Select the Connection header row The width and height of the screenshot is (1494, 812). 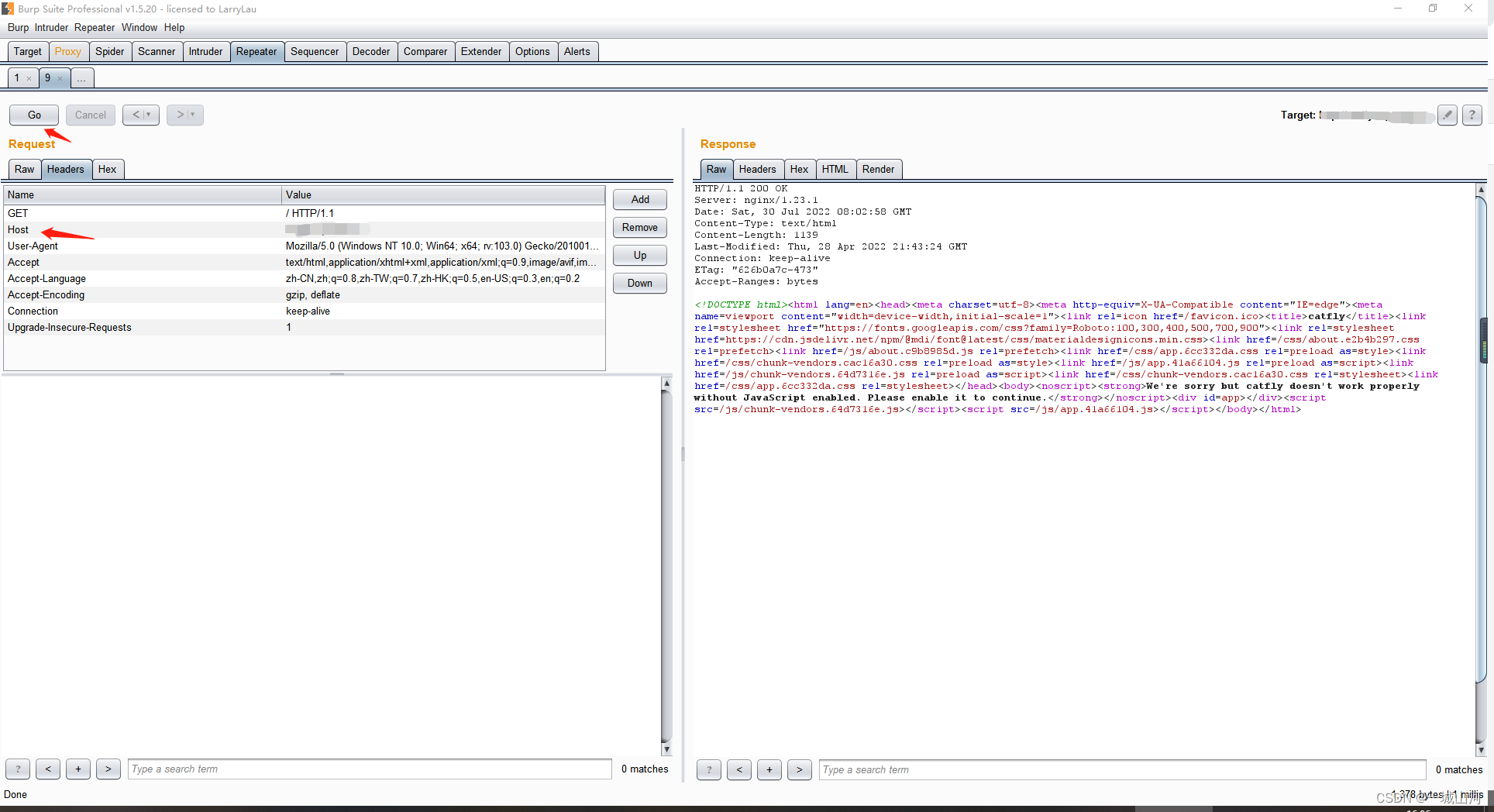click(x=305, y=311)
